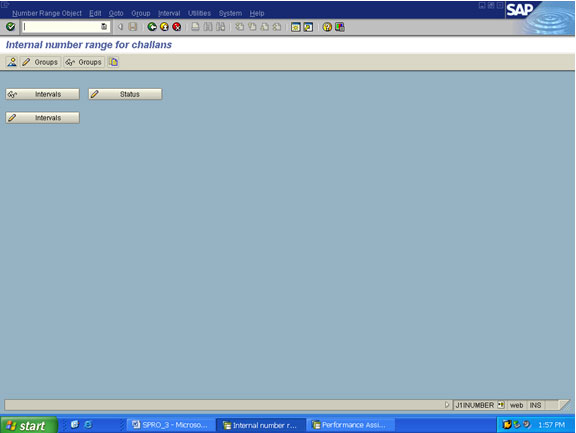Expand the status bar arrow triangle
The image size is (576, 433).
click(x=447, y=405)
